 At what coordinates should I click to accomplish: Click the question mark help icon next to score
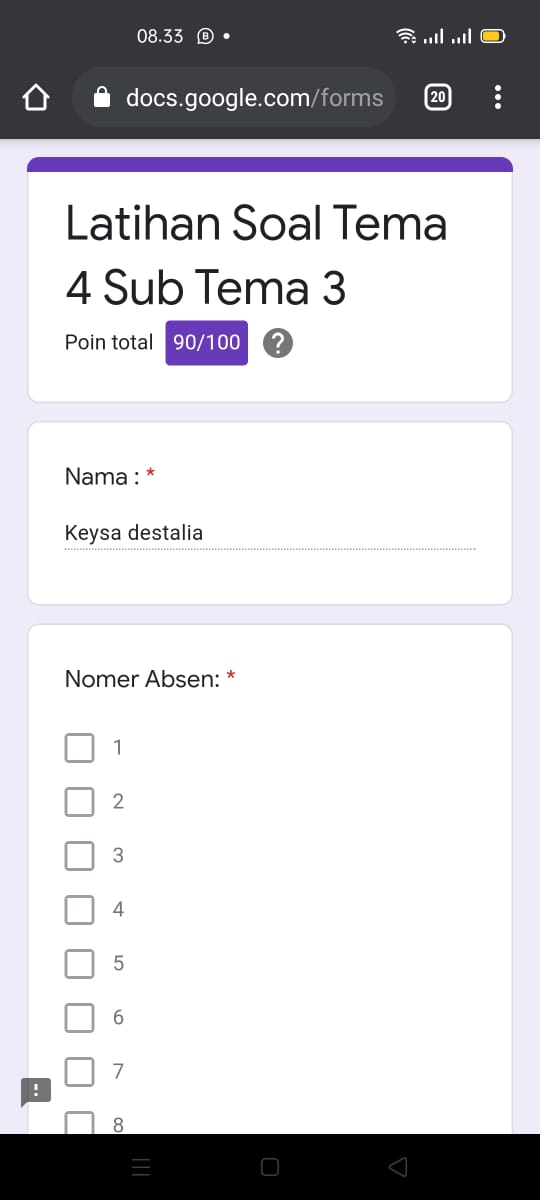pos(278,343)
